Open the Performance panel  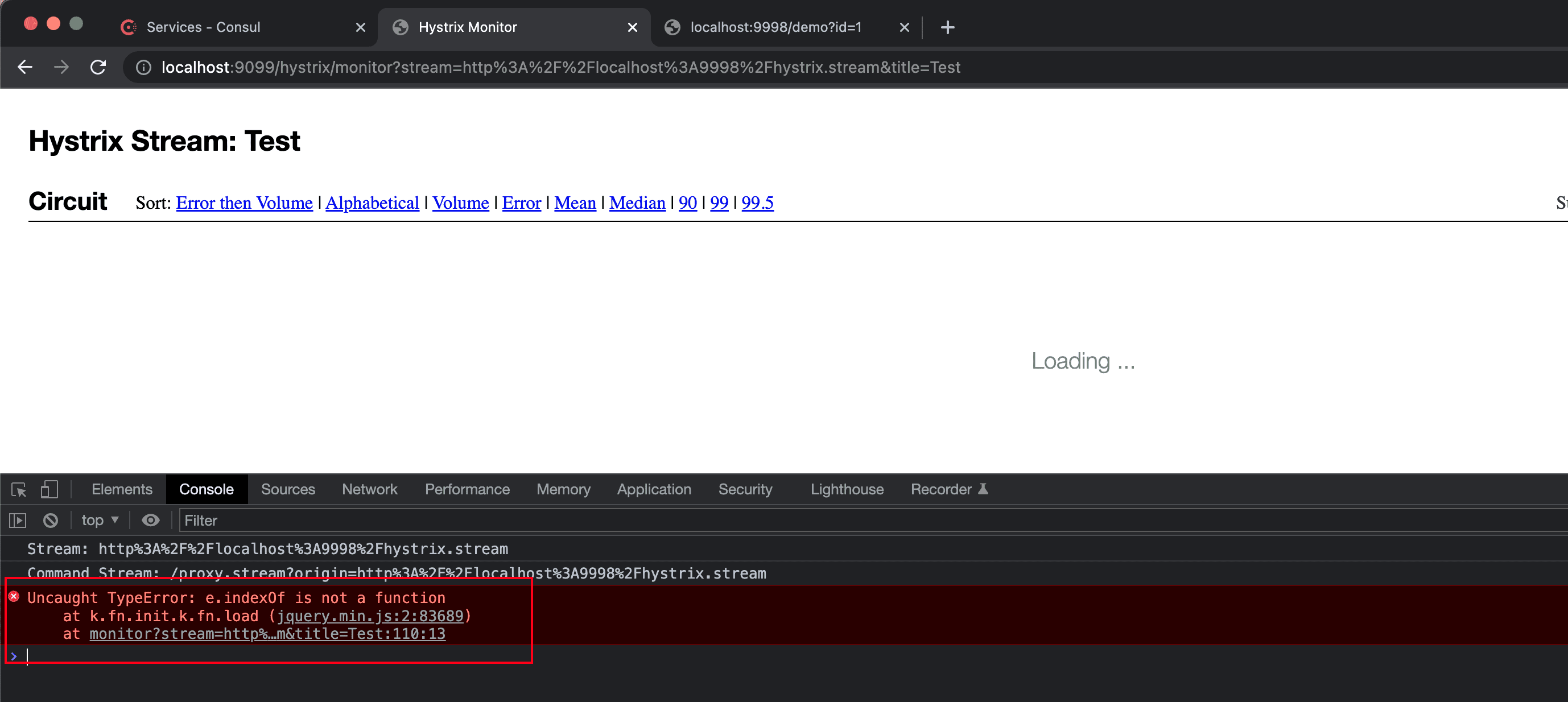point(468,489)
